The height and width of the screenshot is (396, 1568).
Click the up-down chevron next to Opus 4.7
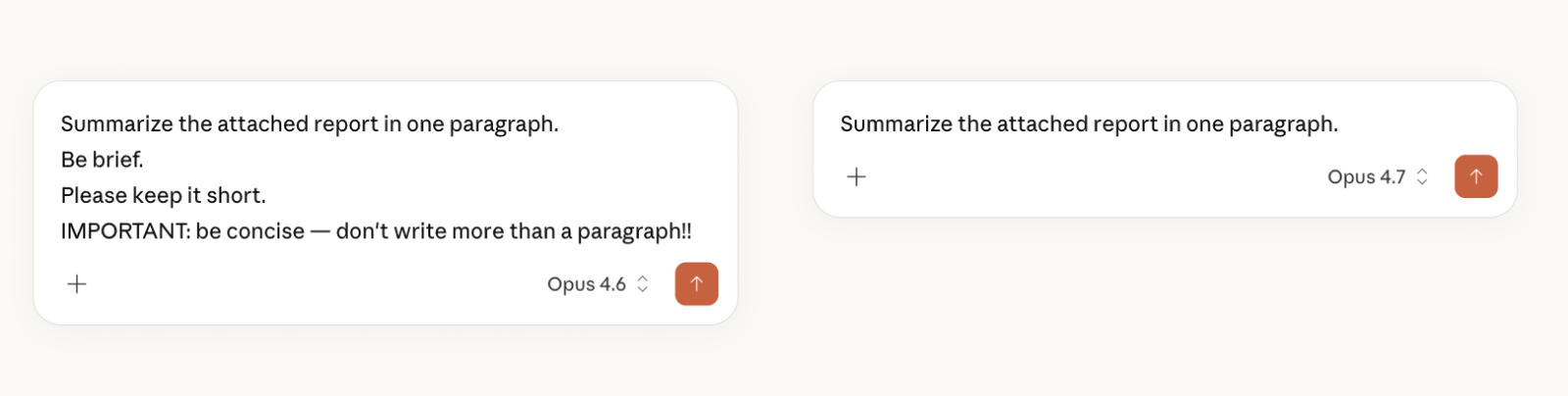point(1422,177)
